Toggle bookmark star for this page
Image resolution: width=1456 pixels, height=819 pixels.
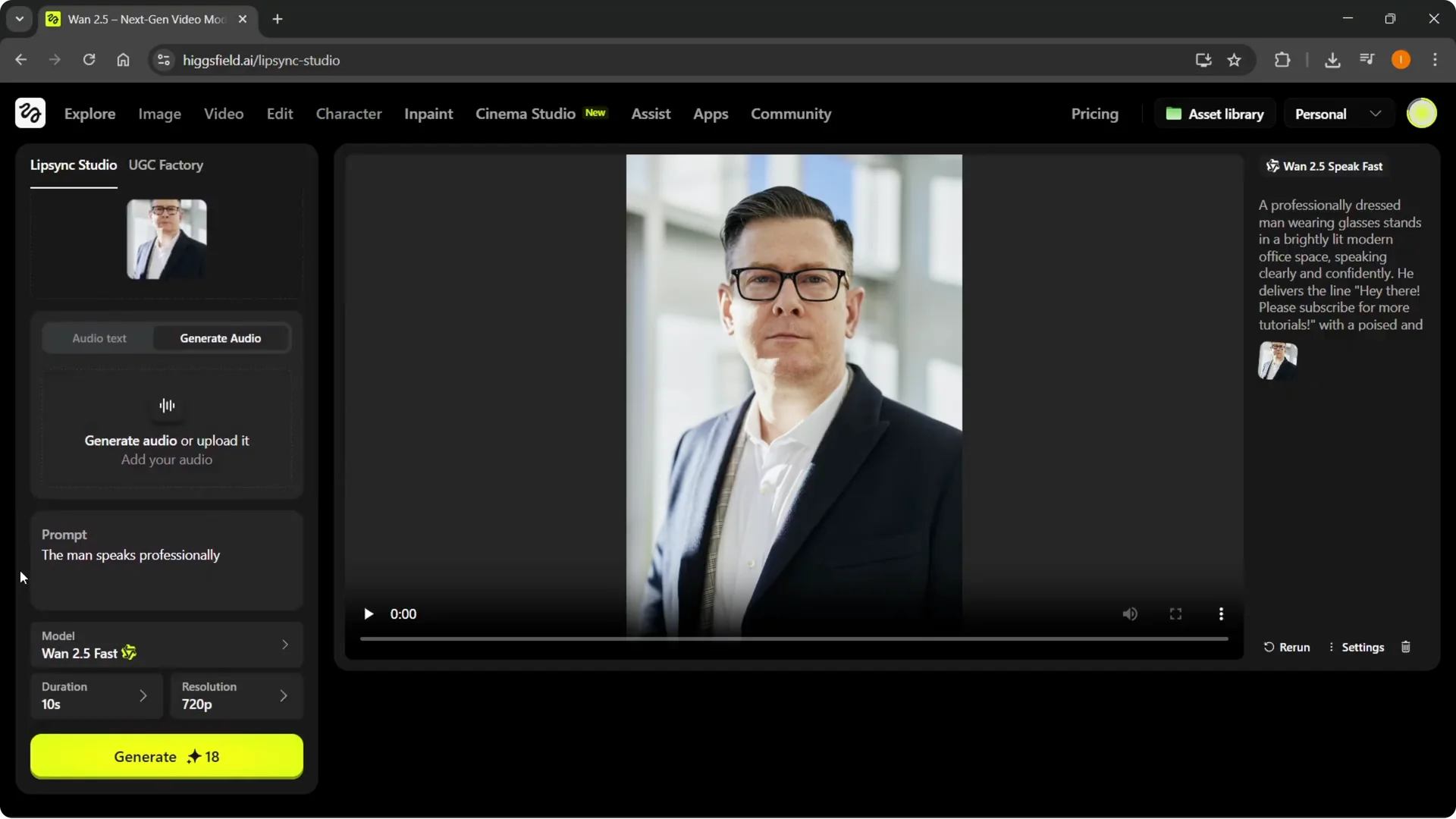[1235, 60]
